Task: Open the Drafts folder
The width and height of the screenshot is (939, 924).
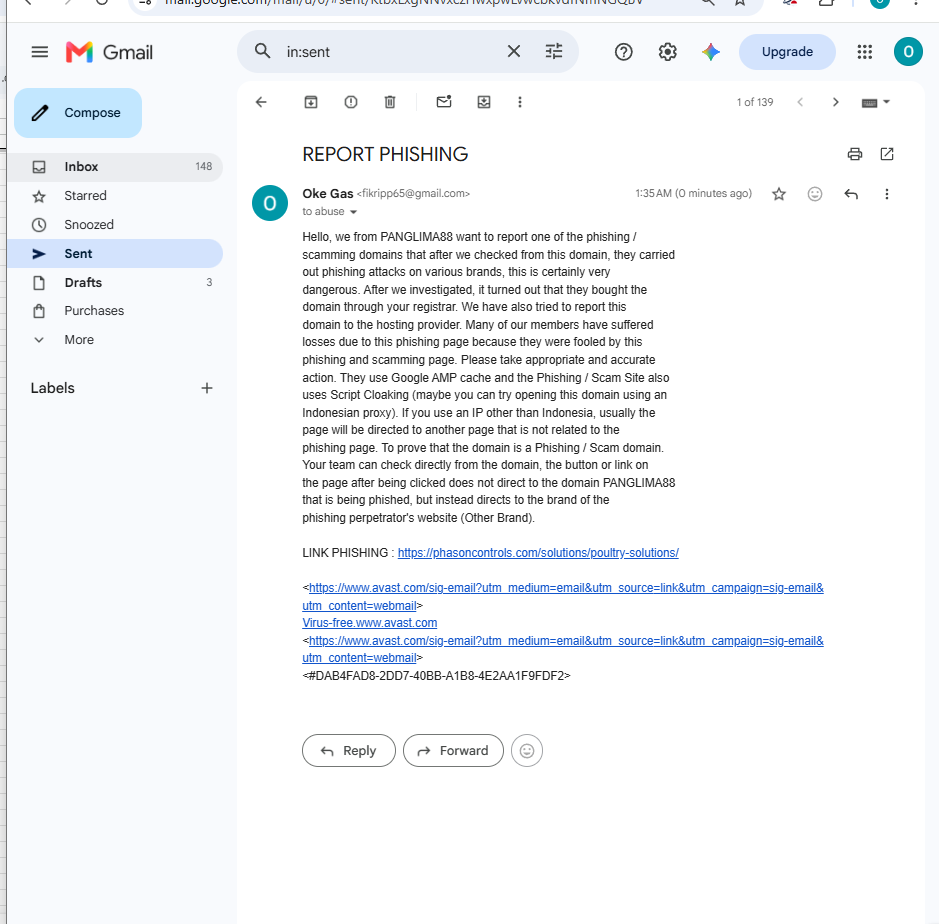Action: pyautogui.click(x=115, y=282)
